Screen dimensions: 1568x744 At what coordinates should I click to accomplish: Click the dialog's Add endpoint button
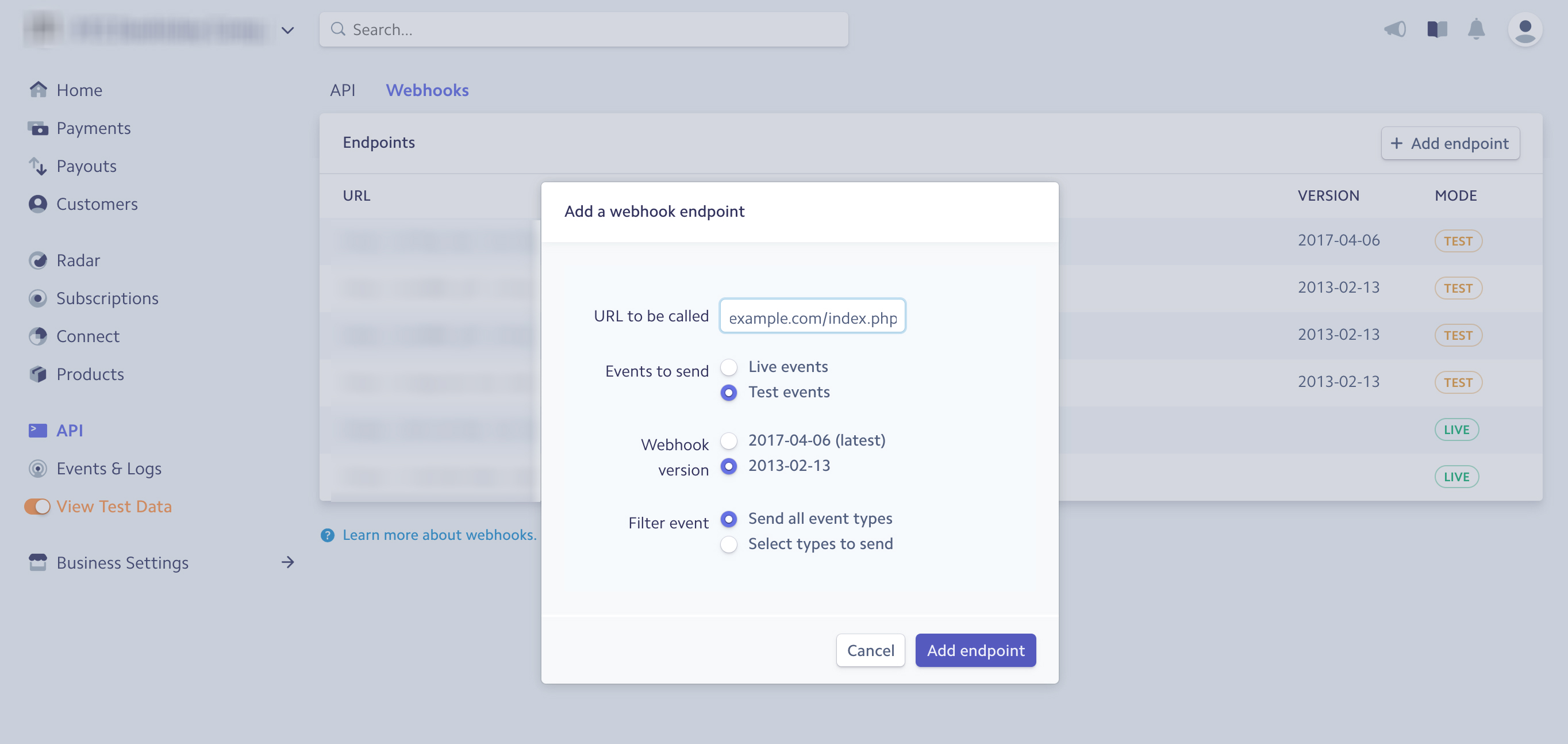coord(975,650)
